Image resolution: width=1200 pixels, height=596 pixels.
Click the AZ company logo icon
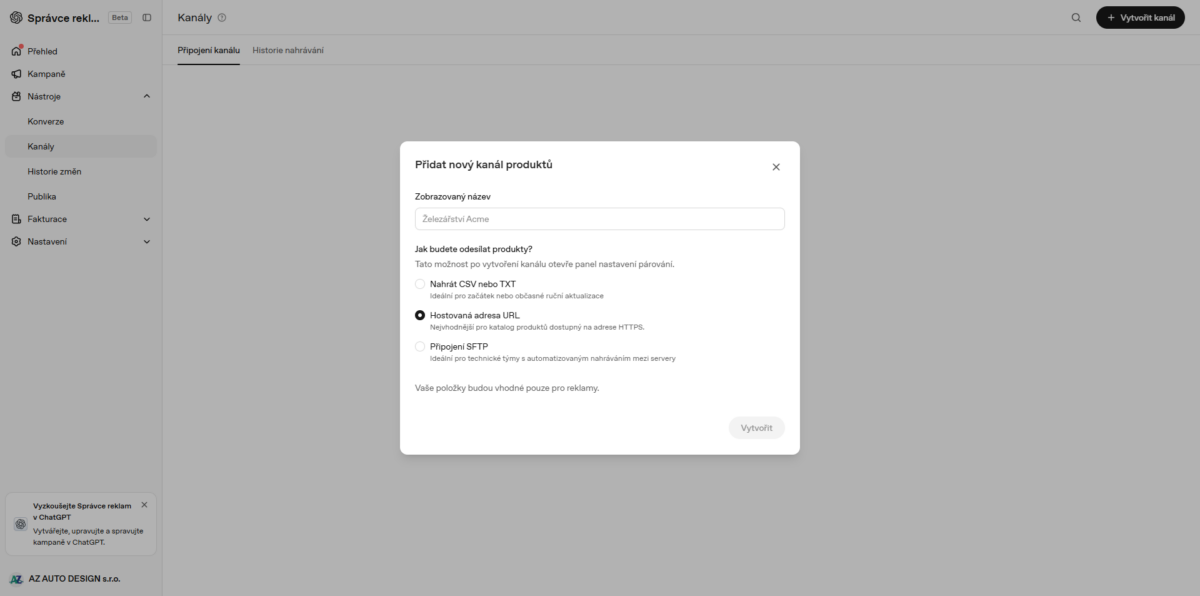pos(16,578)
